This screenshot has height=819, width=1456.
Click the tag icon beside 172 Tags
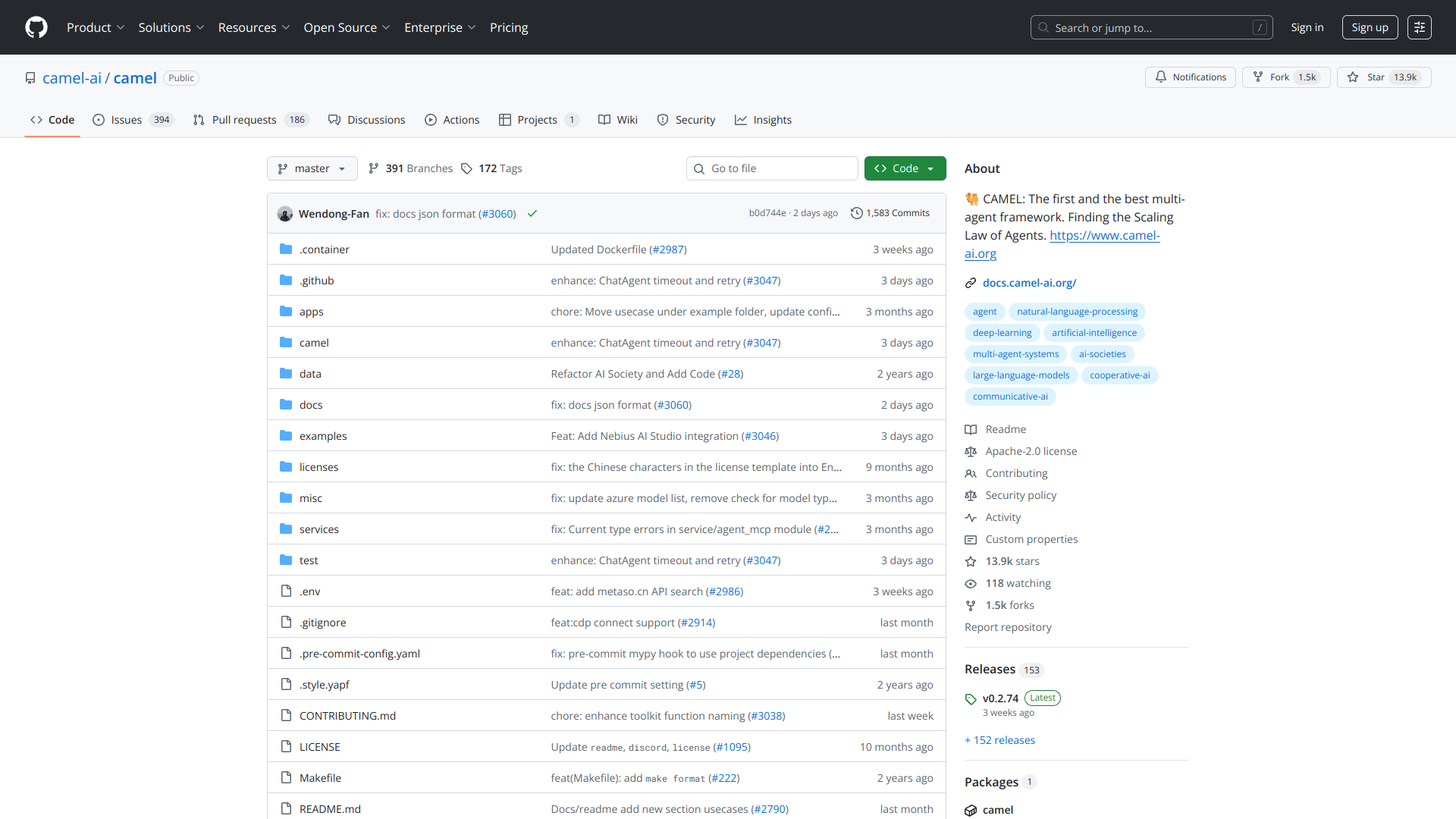466,168
